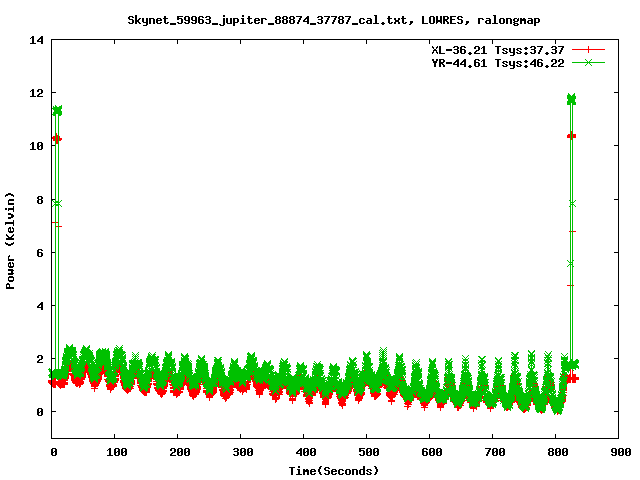Click the legend entry YR-44.61 Tsys:46.22

[498, 63]
